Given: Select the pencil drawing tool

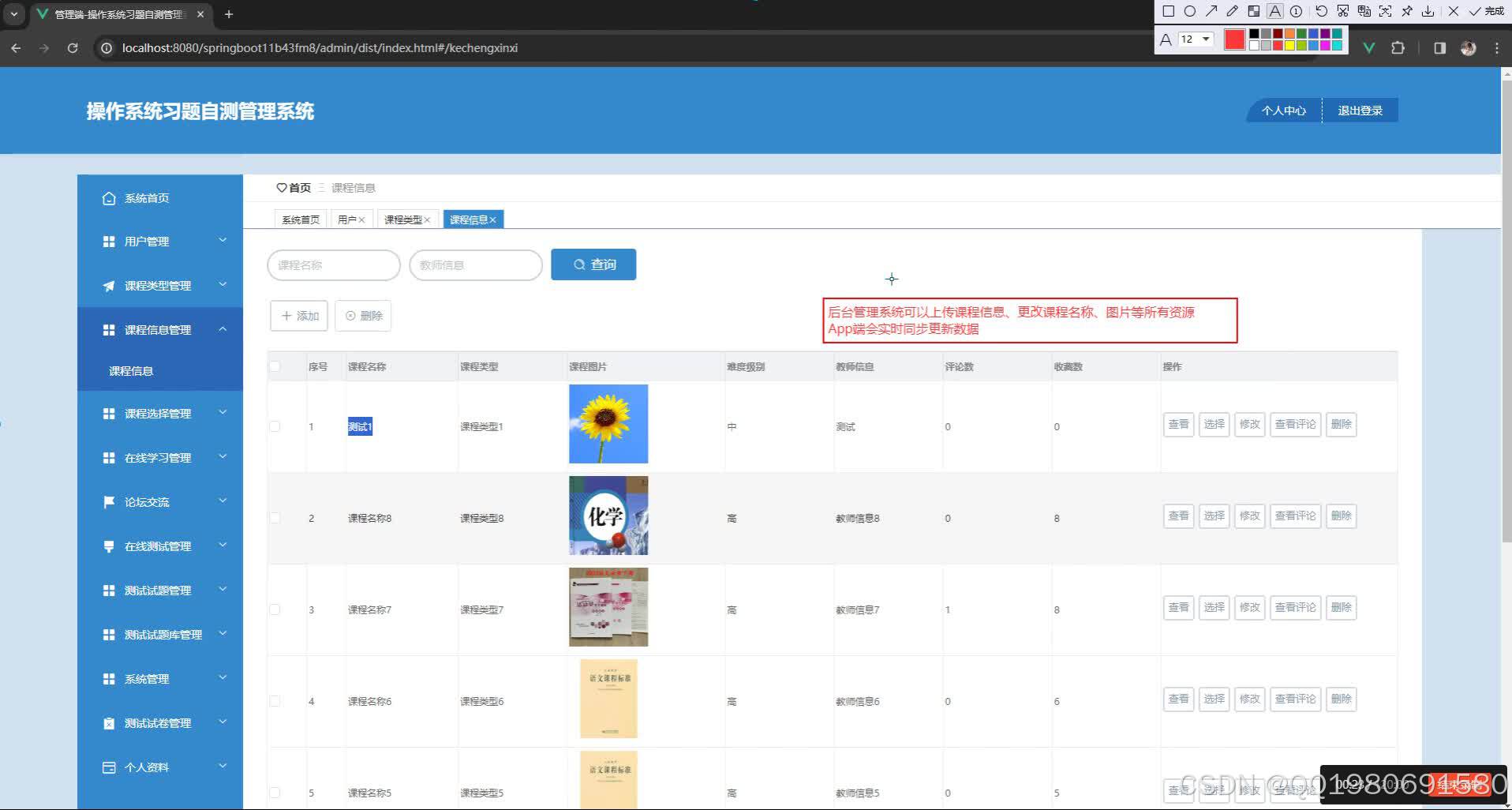Looking at the screenshot, I should 1233,11.
